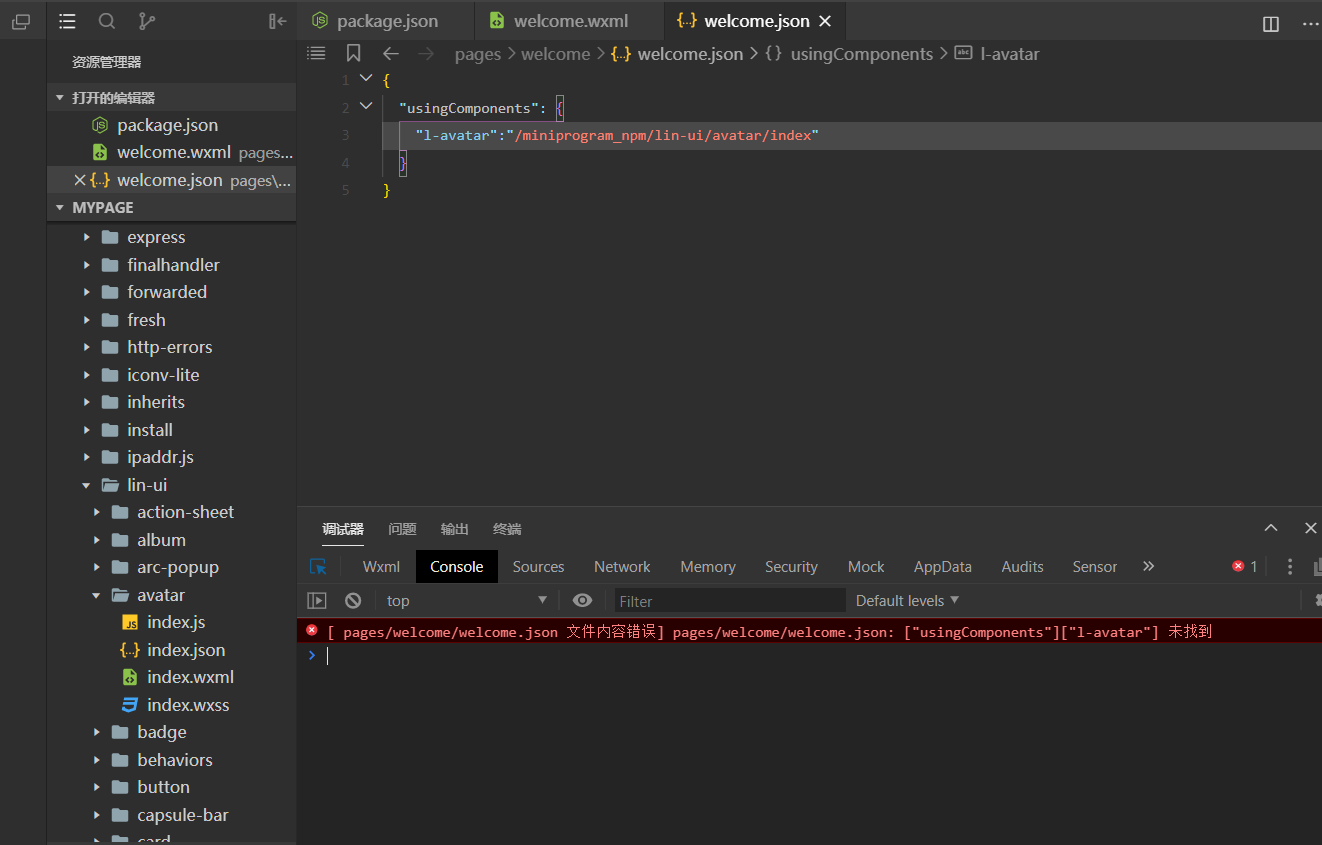
Task: Toggle the console sidebar icon
Action: tap(317, 600)
